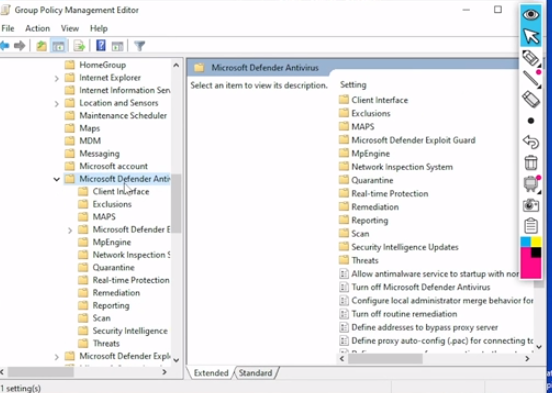Open the File menu
This screenshot has height=393, width=552.
8,28
